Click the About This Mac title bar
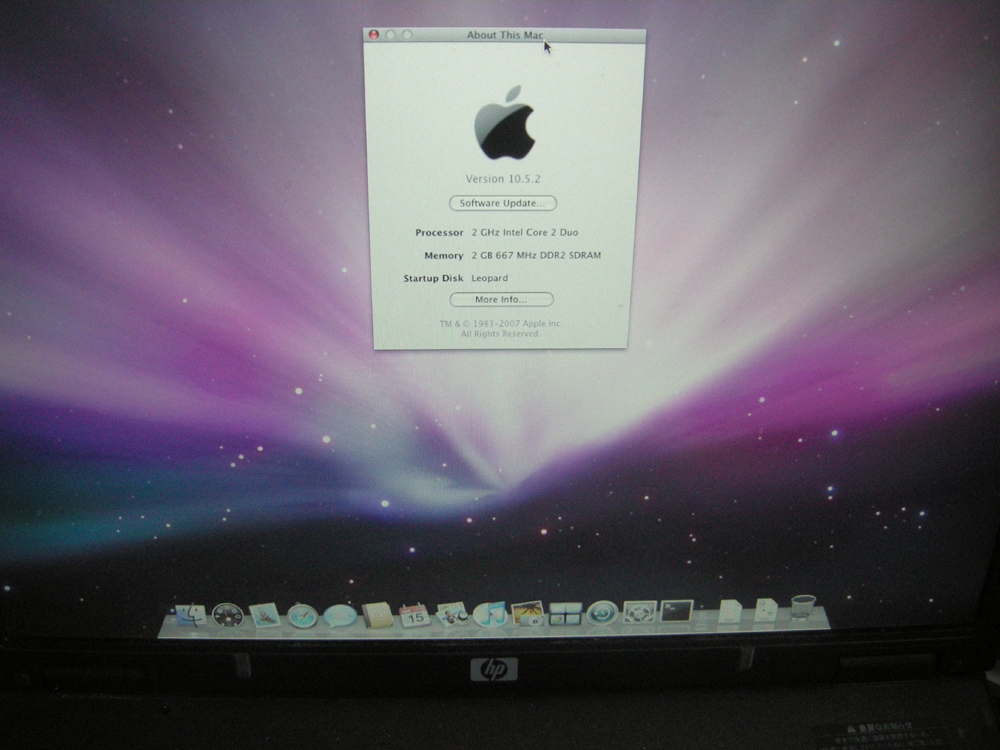This screenshot has width=1000, height=750. pyautogui.click(x=504, y=35)
